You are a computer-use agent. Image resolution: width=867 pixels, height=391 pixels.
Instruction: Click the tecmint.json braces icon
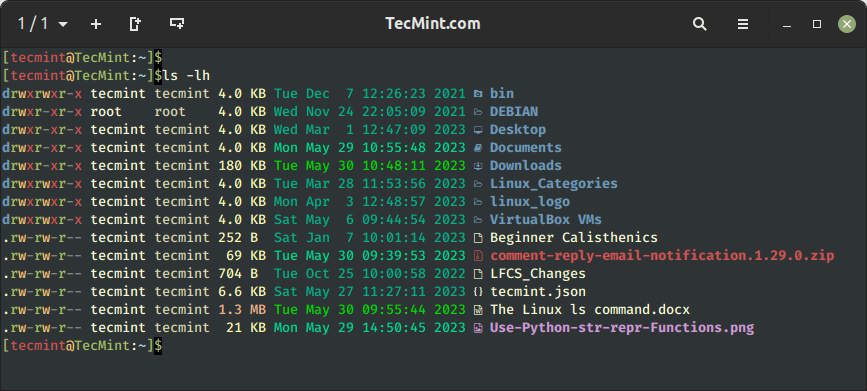pyautogui.click(x=478, y=292)
